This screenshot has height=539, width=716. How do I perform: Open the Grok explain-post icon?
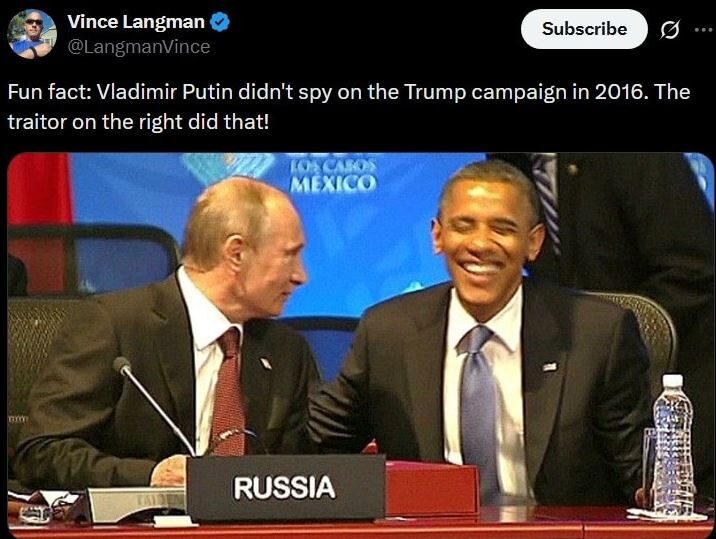point(670,30)
